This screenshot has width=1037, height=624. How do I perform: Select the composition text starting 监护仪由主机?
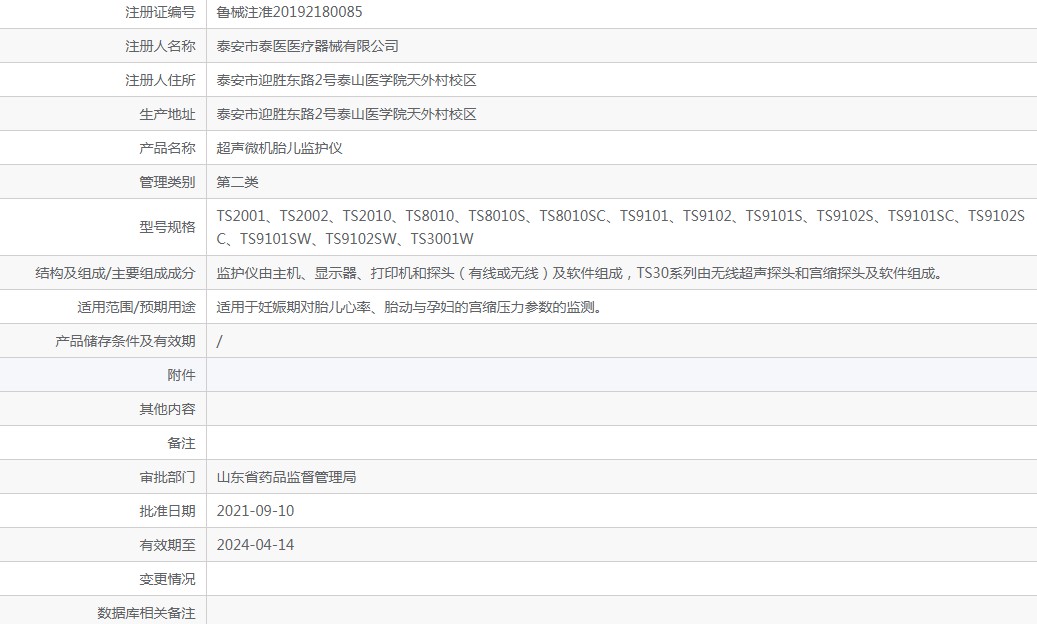tap(580, 273)
